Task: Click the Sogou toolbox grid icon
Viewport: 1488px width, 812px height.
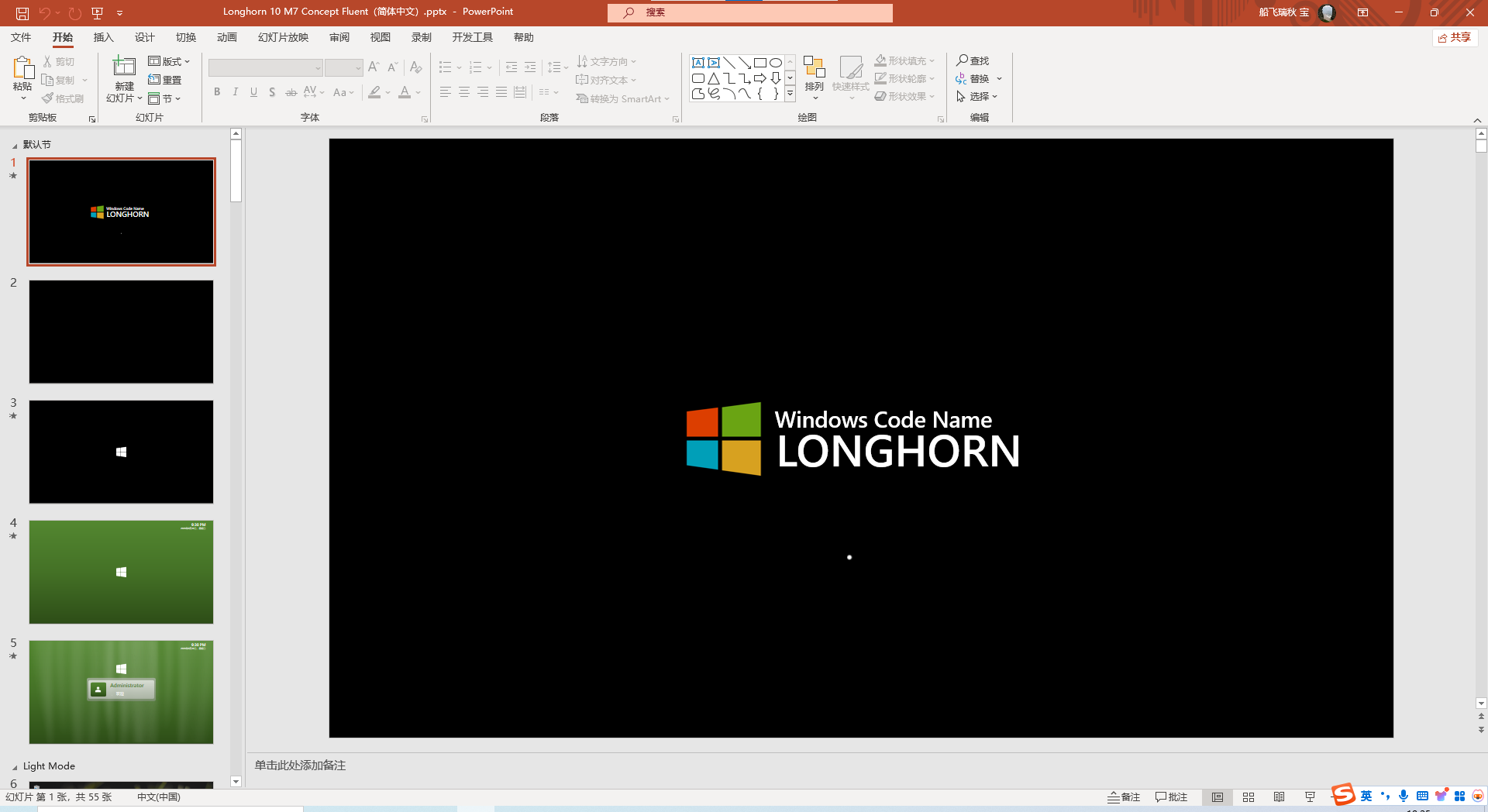Action: coord(1459,797)
